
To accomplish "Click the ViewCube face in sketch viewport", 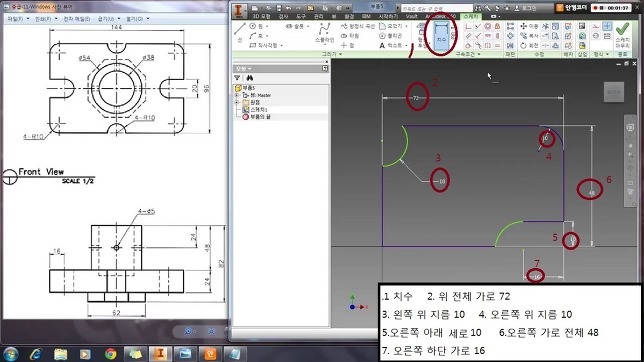I will [x=614, y=92].
